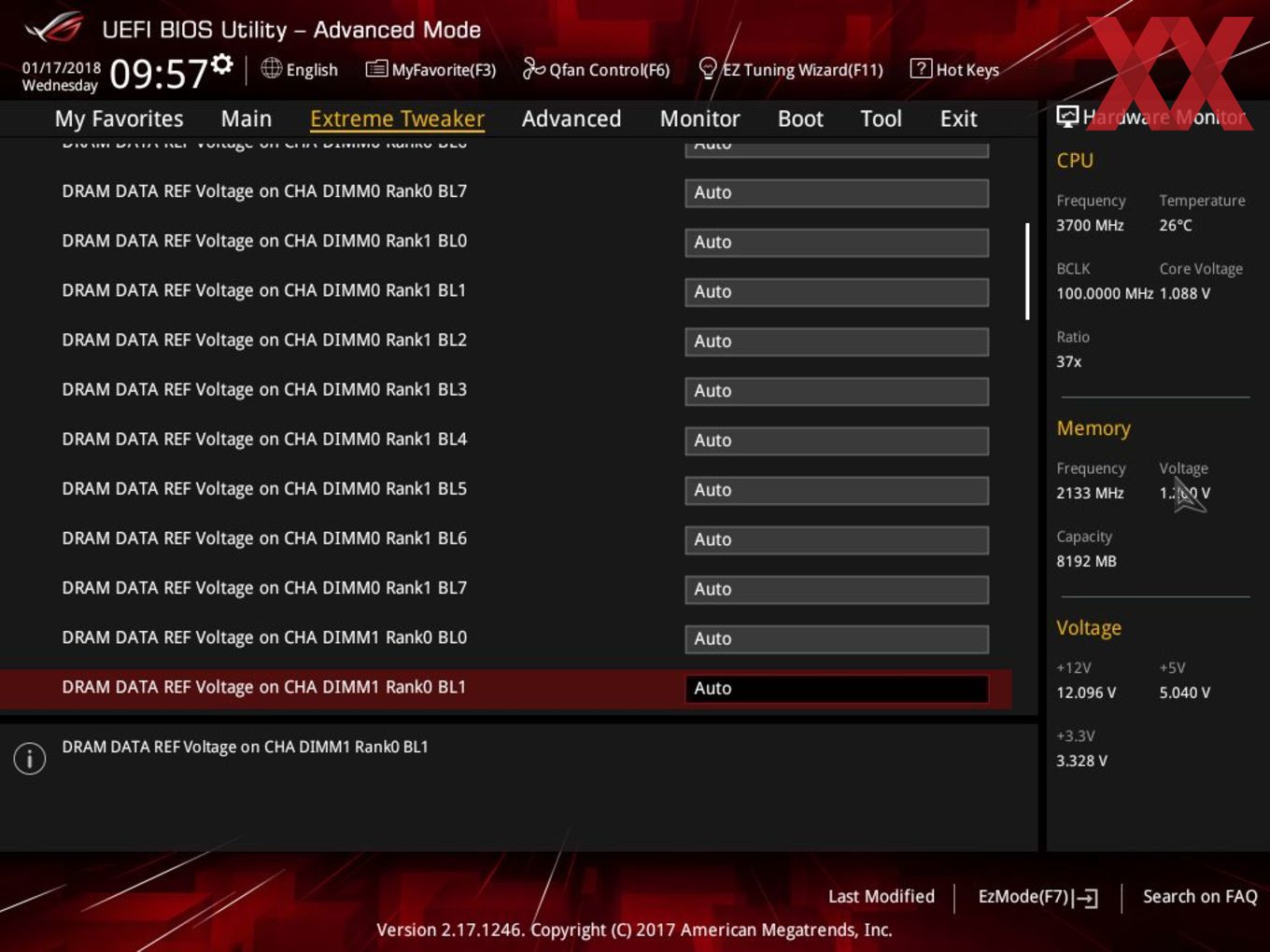This screenshot has height=952, width=1270.
Task: Click Core Voltage value 1.088 V
Action: [x=1185, y=293]
